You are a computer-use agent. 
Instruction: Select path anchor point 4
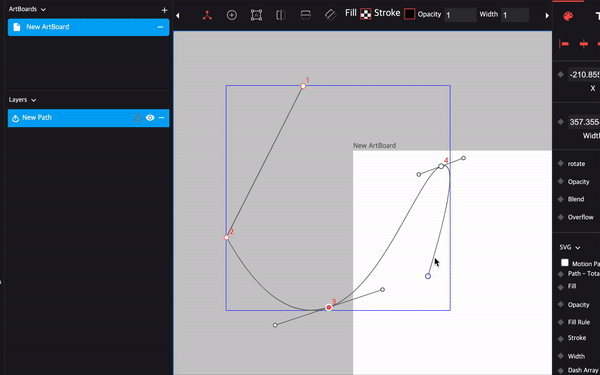[x=441, y=166]
